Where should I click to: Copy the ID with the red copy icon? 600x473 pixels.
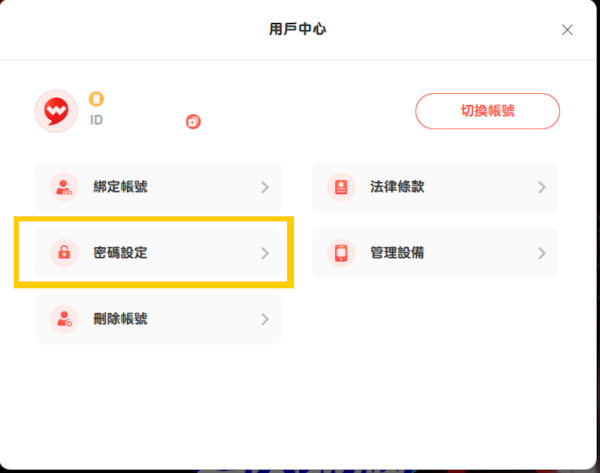pos(193,122)
